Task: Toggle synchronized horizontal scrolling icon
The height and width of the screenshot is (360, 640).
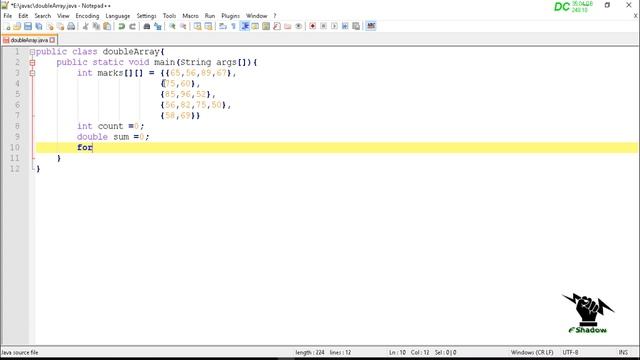Action: (209, 26)
